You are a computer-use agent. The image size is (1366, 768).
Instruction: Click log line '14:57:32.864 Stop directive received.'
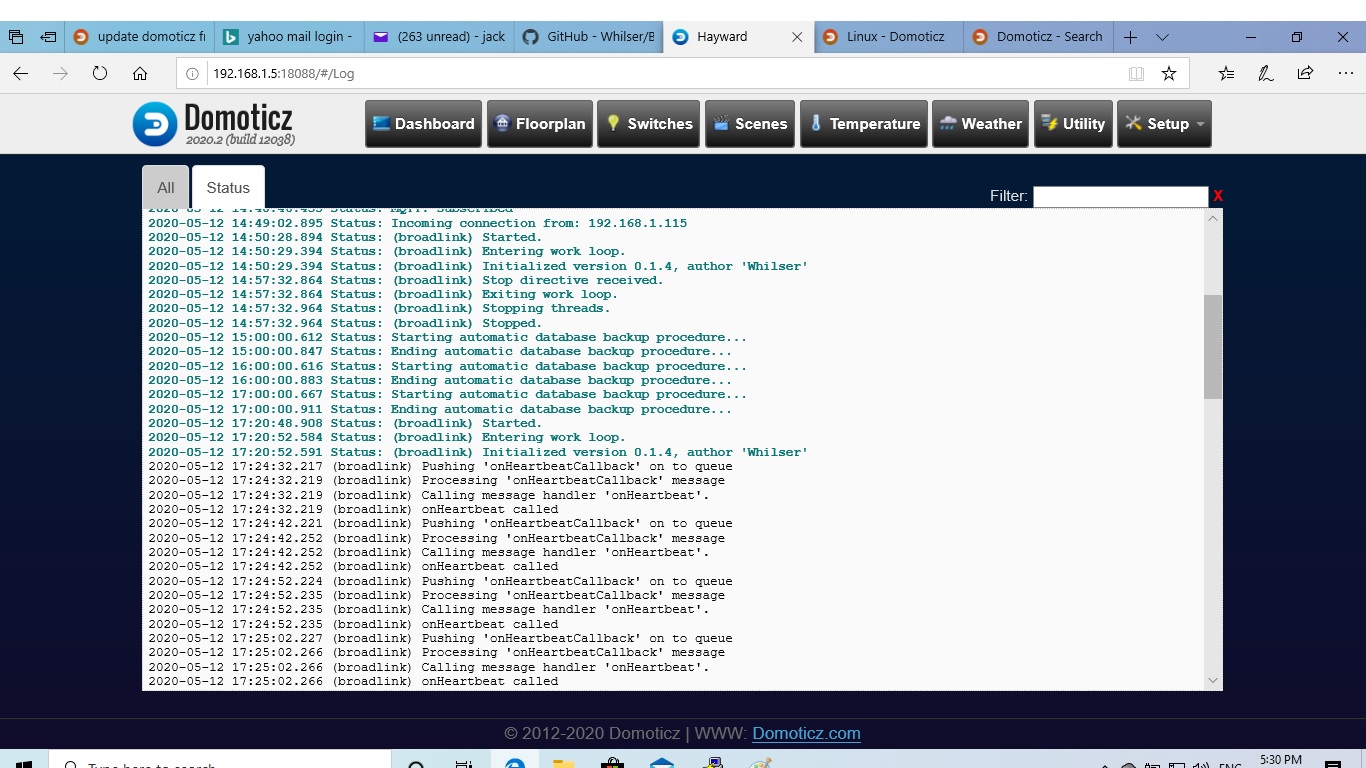406,280
